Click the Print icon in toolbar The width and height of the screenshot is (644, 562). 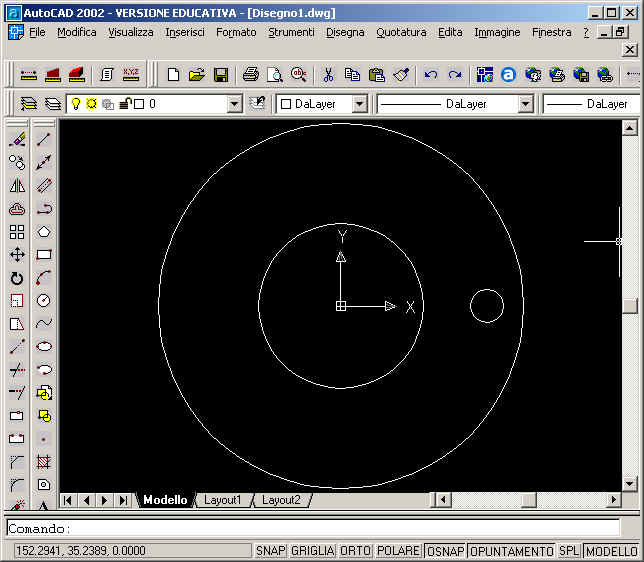(251, 75)
